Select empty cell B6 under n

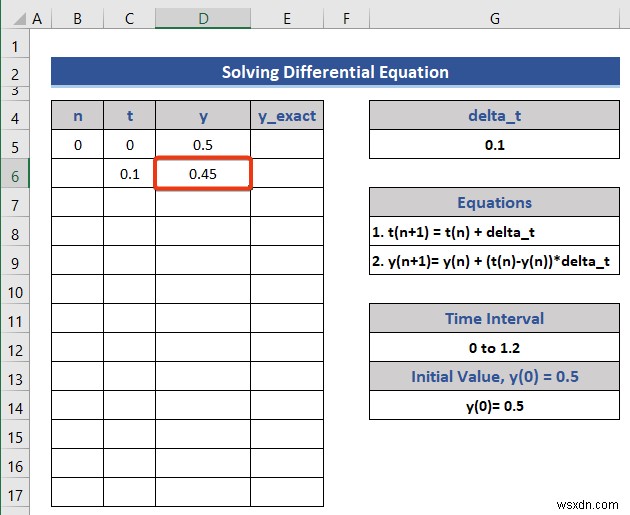[78, 174]
